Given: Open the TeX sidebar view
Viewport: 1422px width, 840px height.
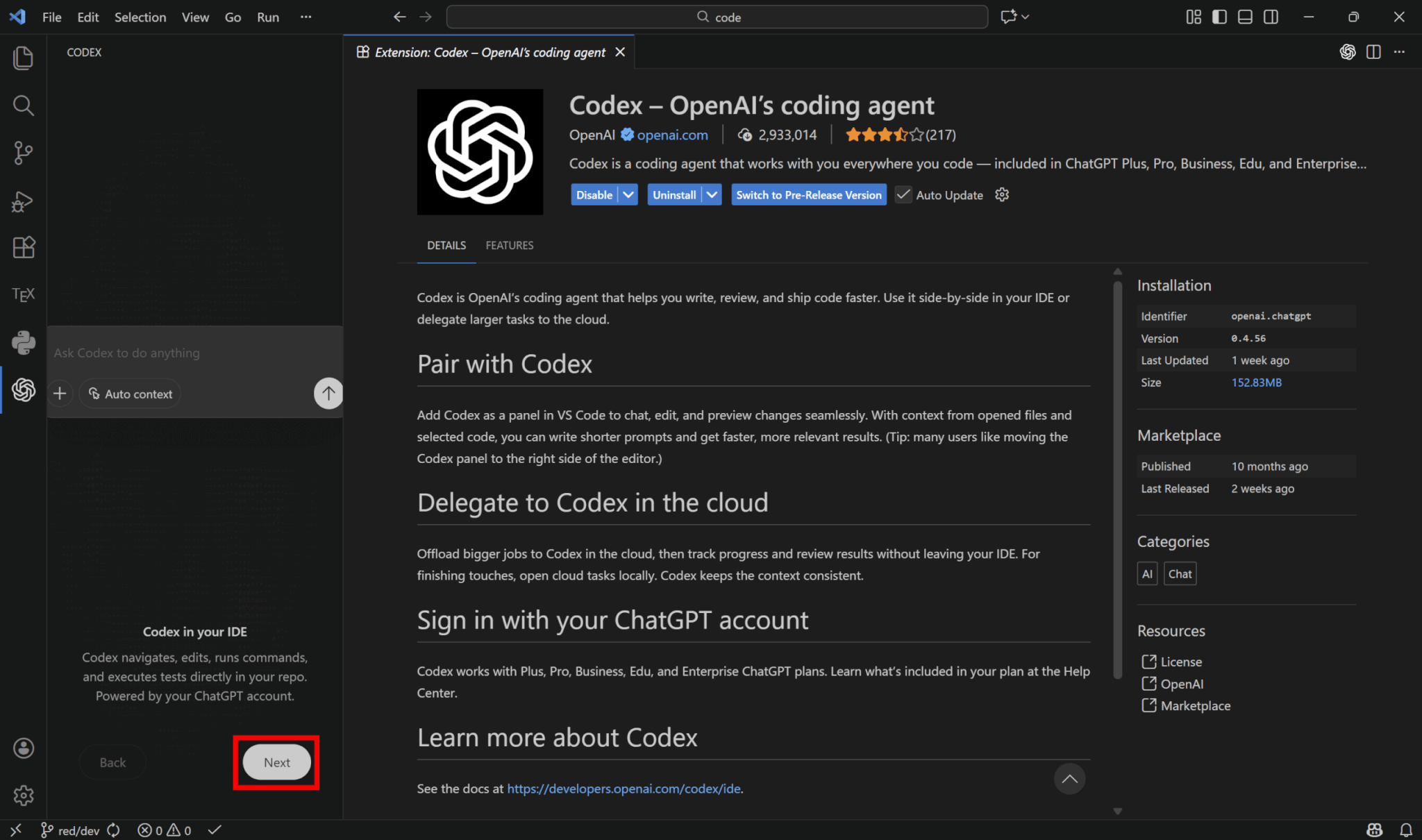Looking at the screenshot, I should (x=23, y=294).
